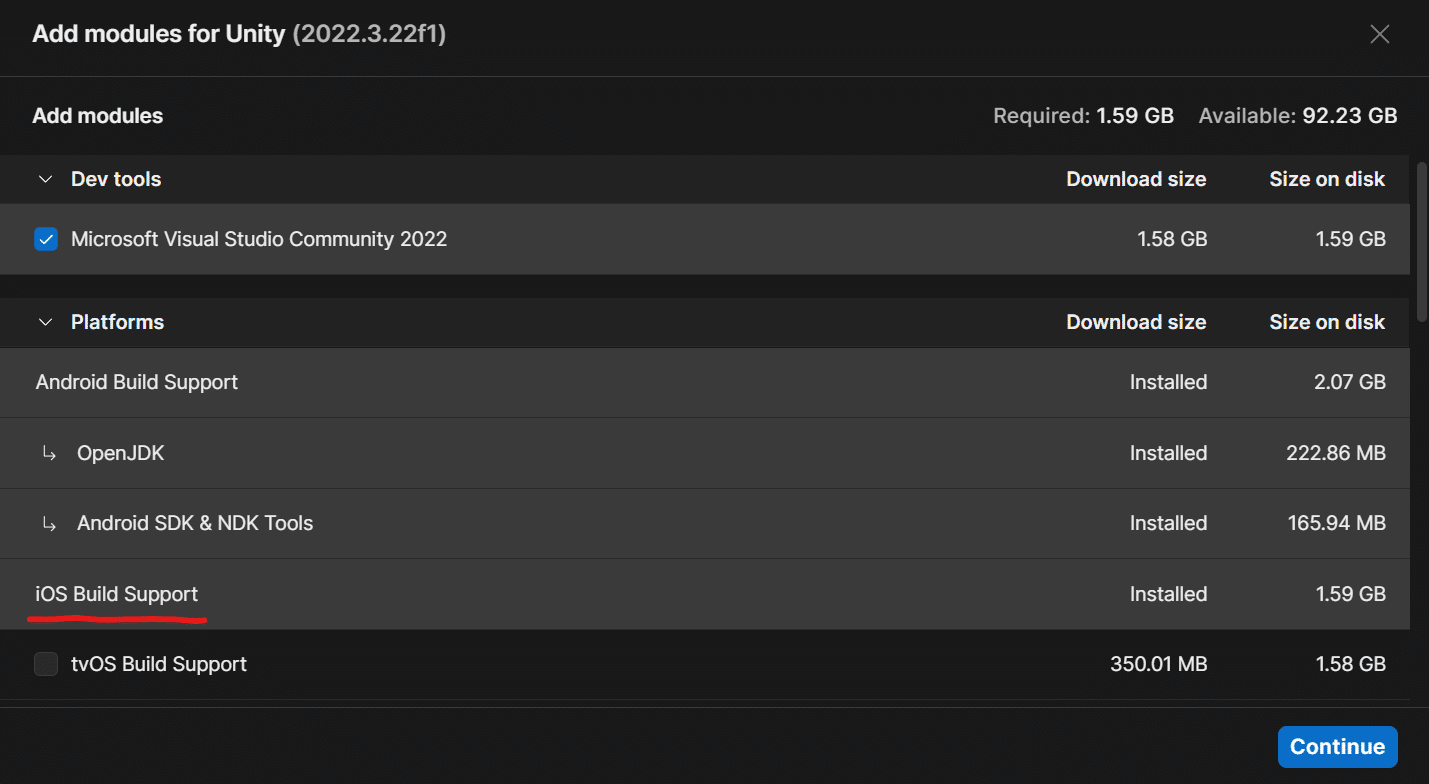
Task: Select the Android Build Support row
Action: tap(705, 382)
